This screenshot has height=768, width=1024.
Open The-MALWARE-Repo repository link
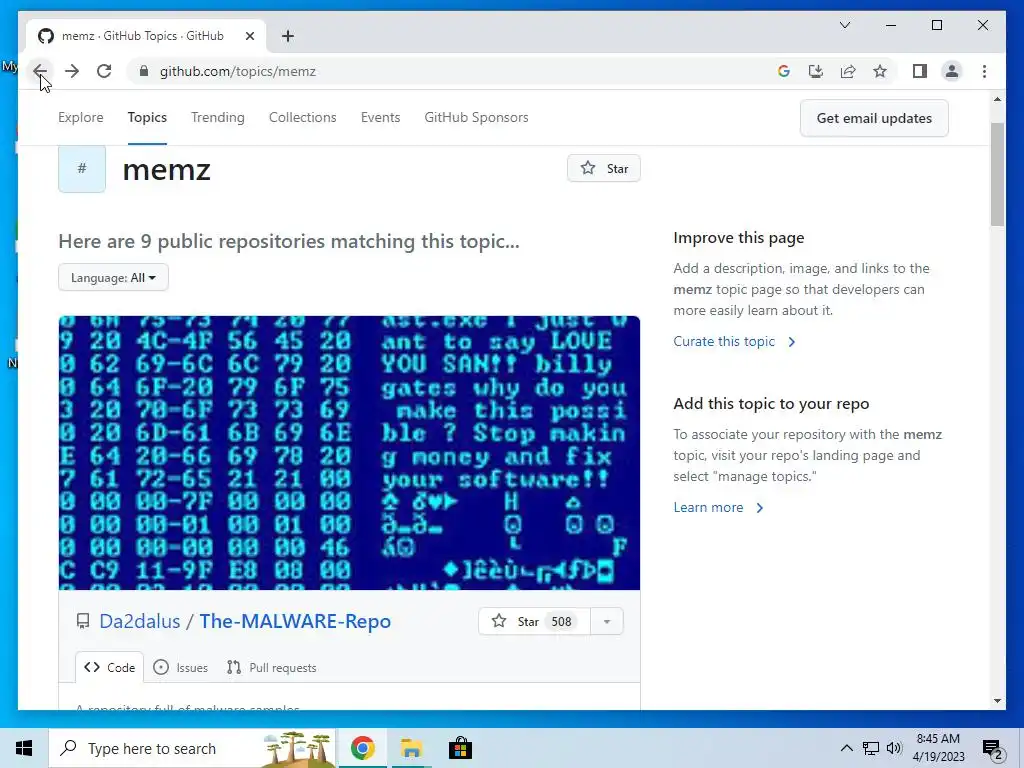[295, 621]
